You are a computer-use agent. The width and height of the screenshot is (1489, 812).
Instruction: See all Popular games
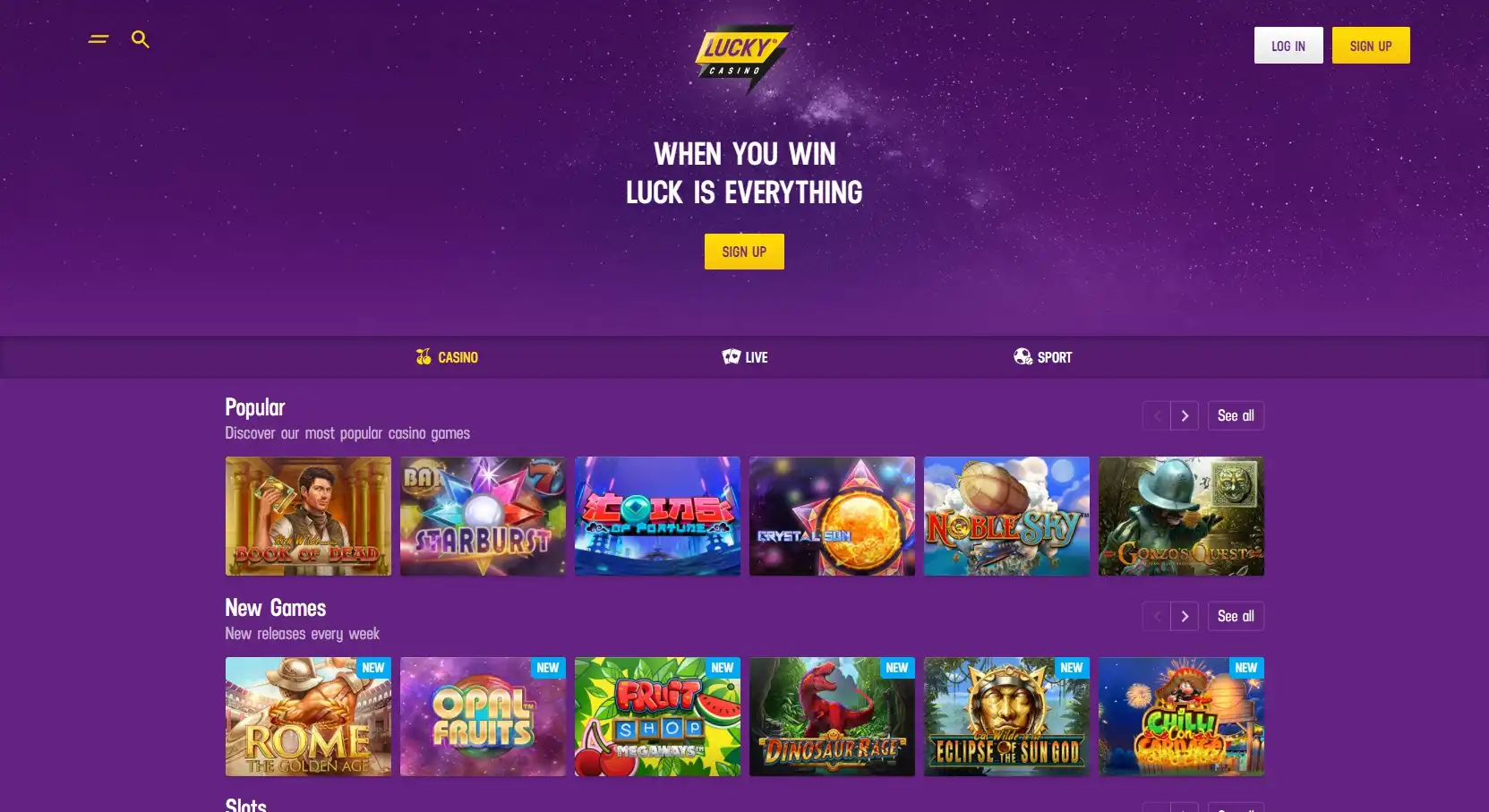(1236, 415)
